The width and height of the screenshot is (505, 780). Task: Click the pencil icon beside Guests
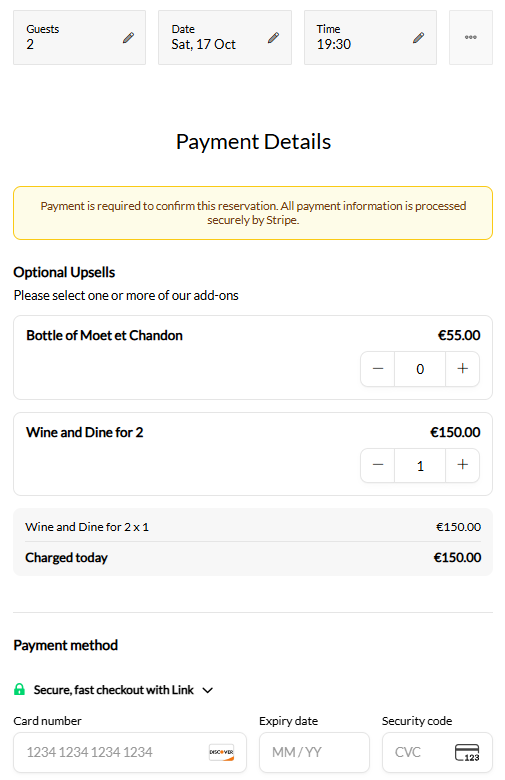tap(128, 38)
